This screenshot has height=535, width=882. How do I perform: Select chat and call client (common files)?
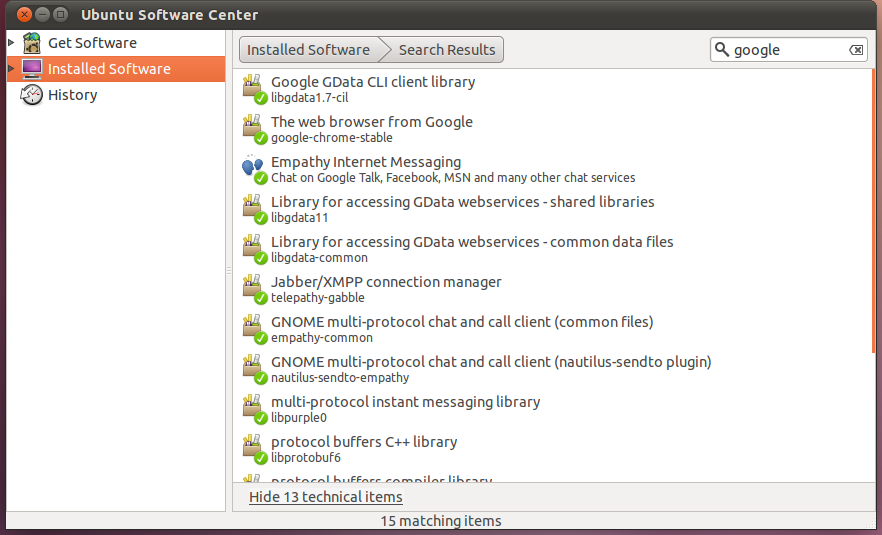pos(462,322)
